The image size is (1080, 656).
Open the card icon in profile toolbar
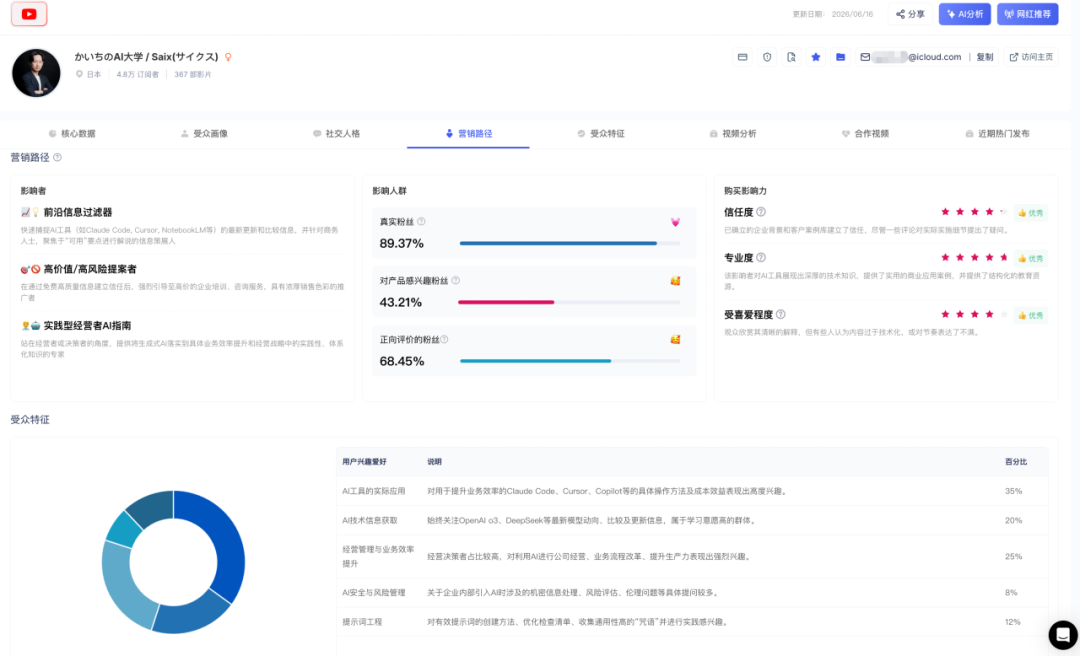pyautogui.click(x=742, y=57)
